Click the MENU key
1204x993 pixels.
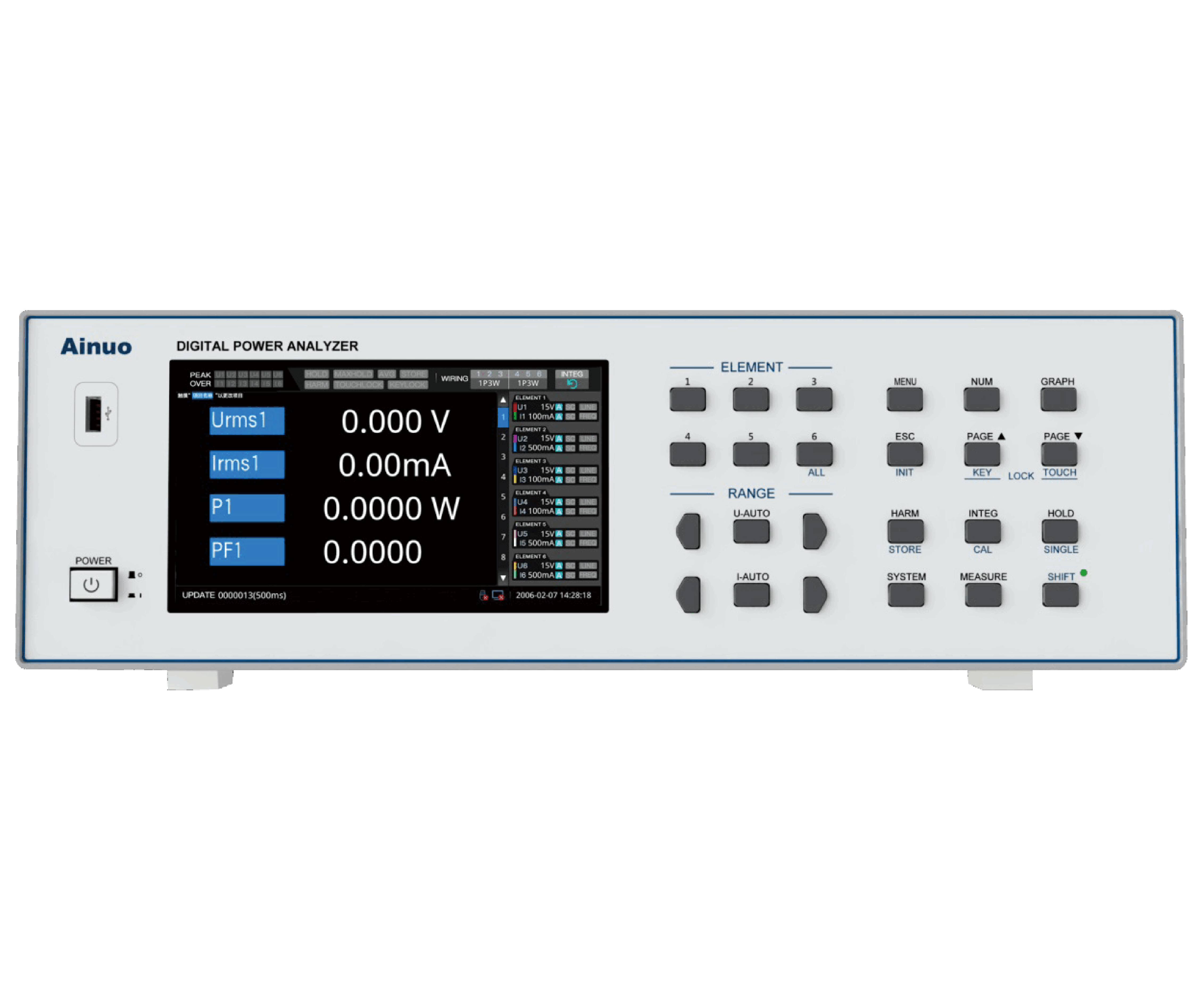[904, 399]
